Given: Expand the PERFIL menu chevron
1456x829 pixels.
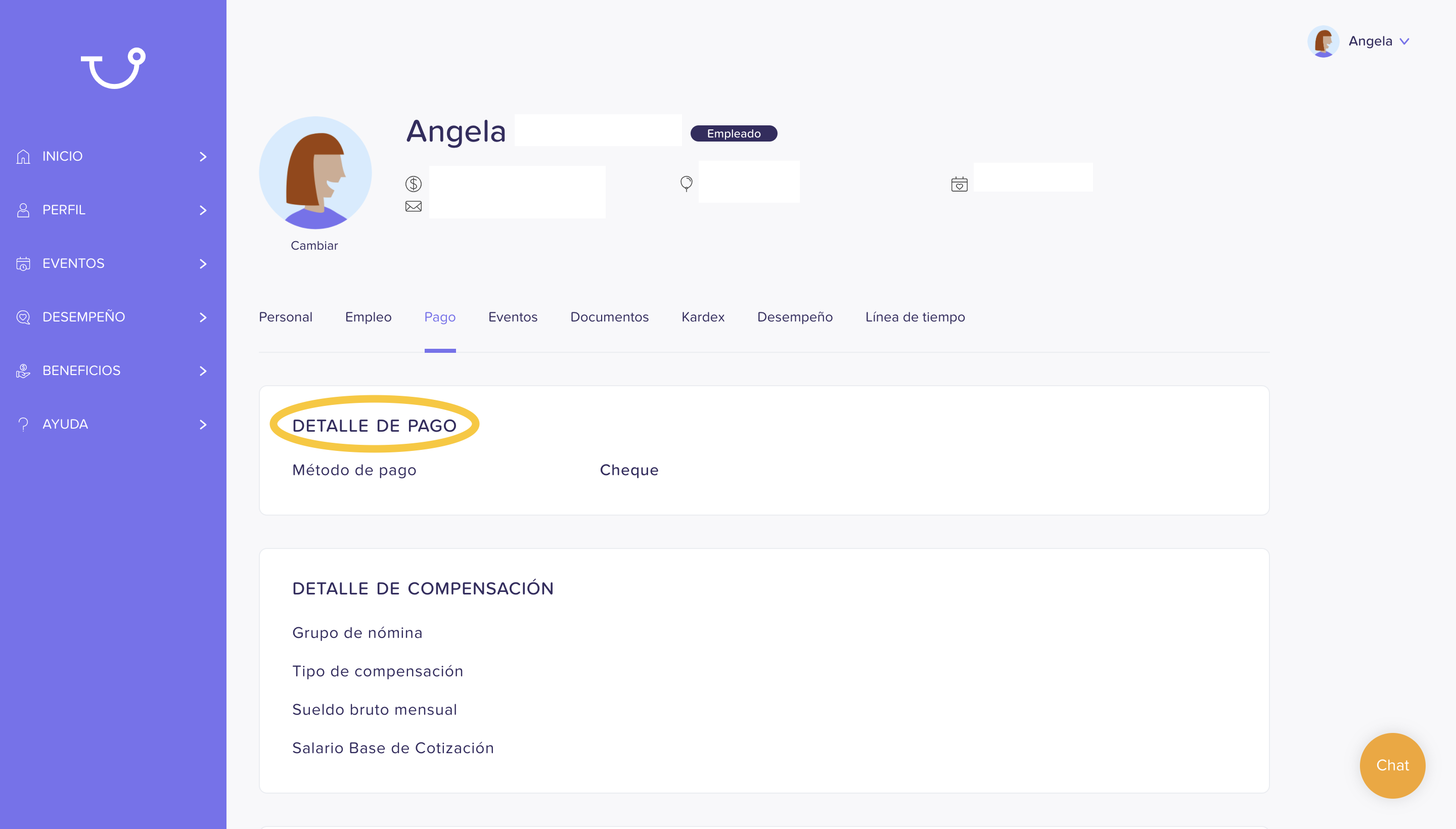Looking at the screenshot, I should [x=203, y=210].
